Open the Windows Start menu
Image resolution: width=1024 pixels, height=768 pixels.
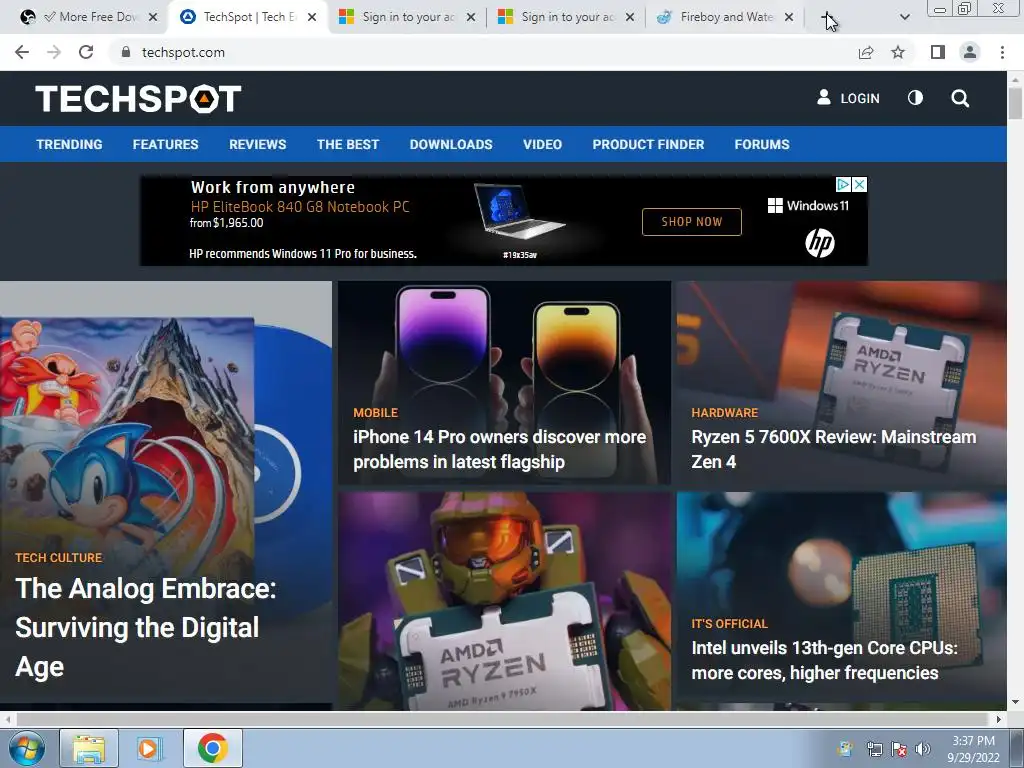[x=26, y=748]
